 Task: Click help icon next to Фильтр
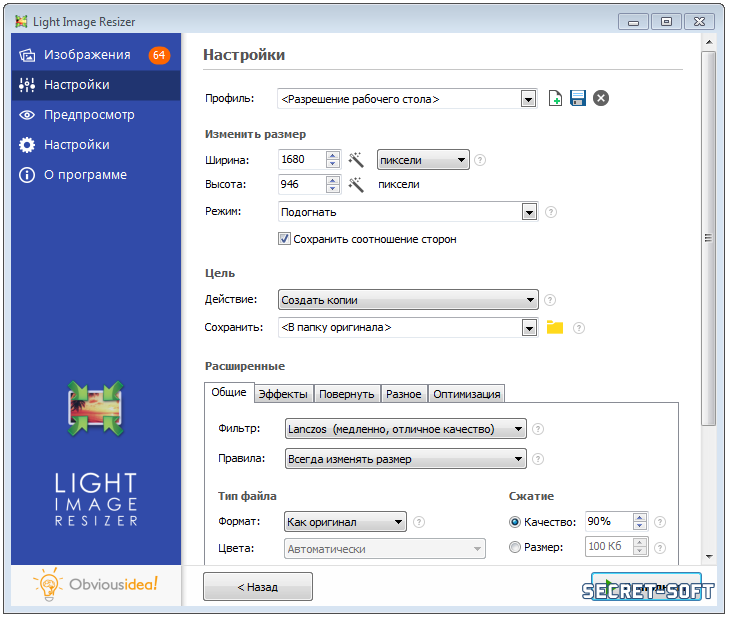(537, 429)
